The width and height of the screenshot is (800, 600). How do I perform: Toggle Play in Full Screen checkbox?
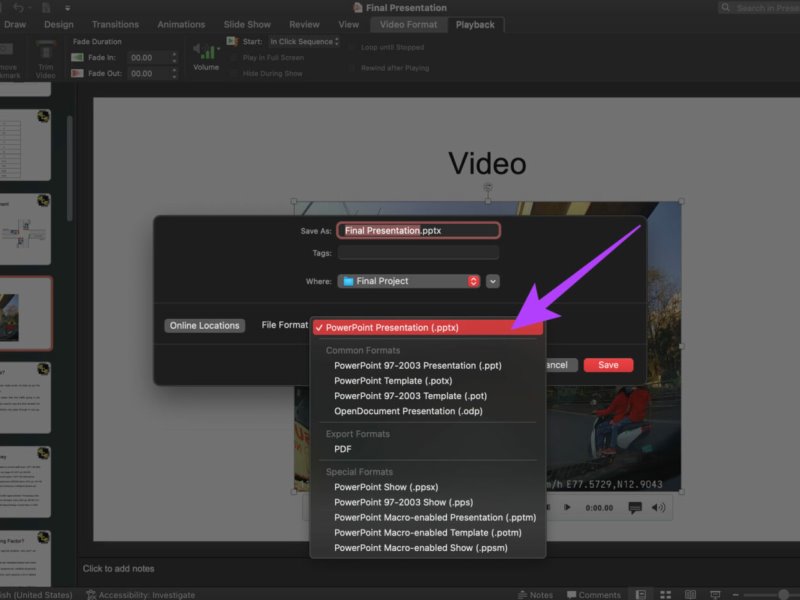click(234, 58)
